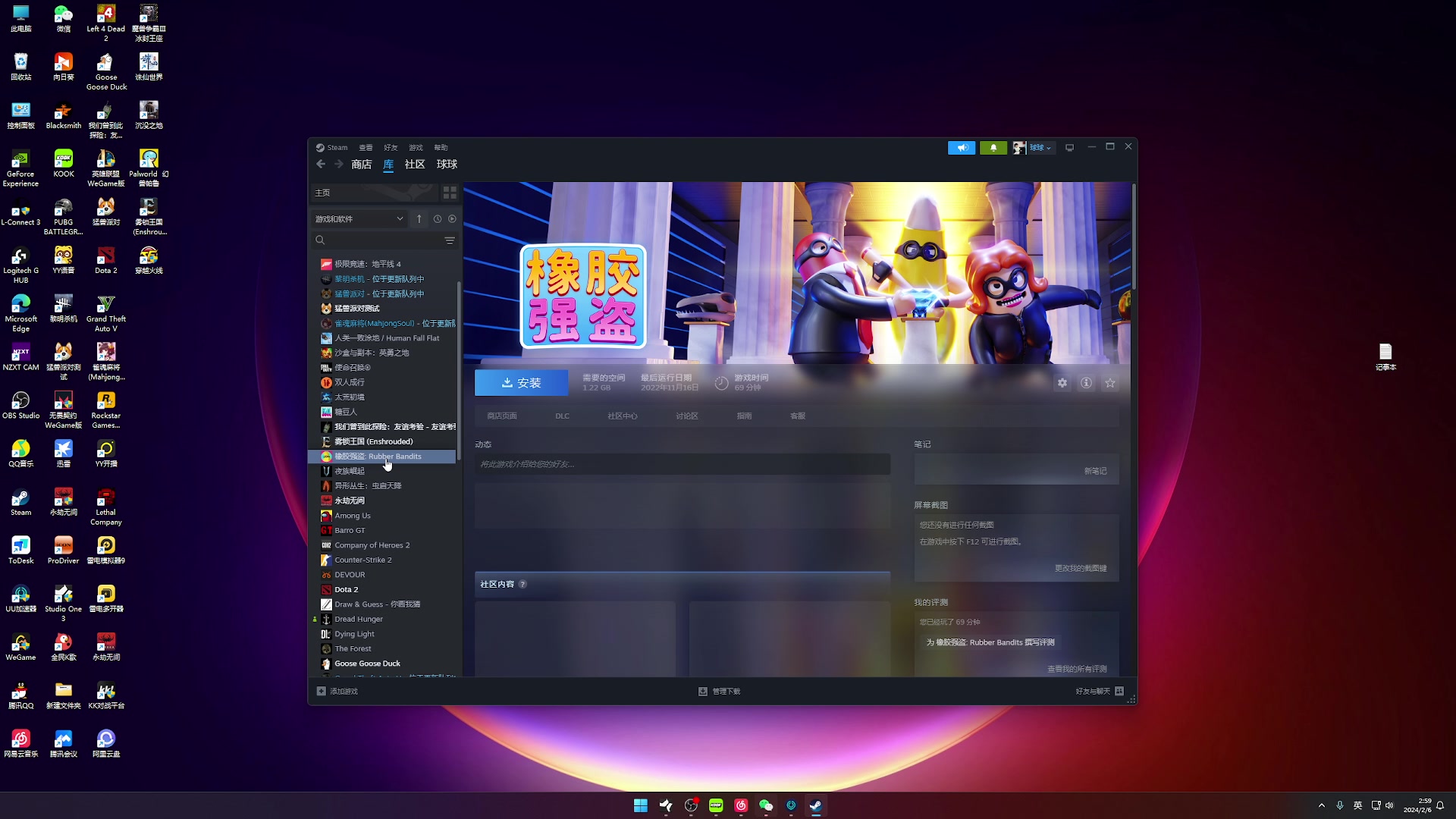Open the 查看 menu
1456x819 pixels.
(366, 148)
